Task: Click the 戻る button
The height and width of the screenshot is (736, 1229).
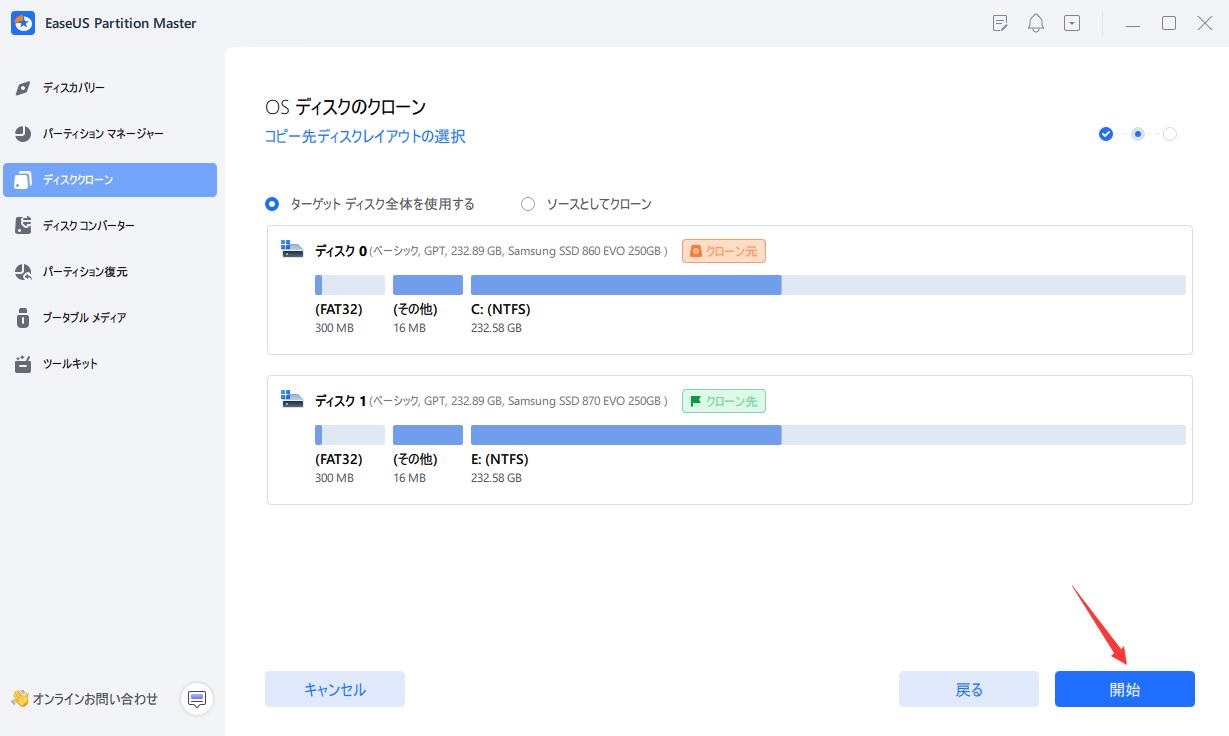Action: [968, 689]
